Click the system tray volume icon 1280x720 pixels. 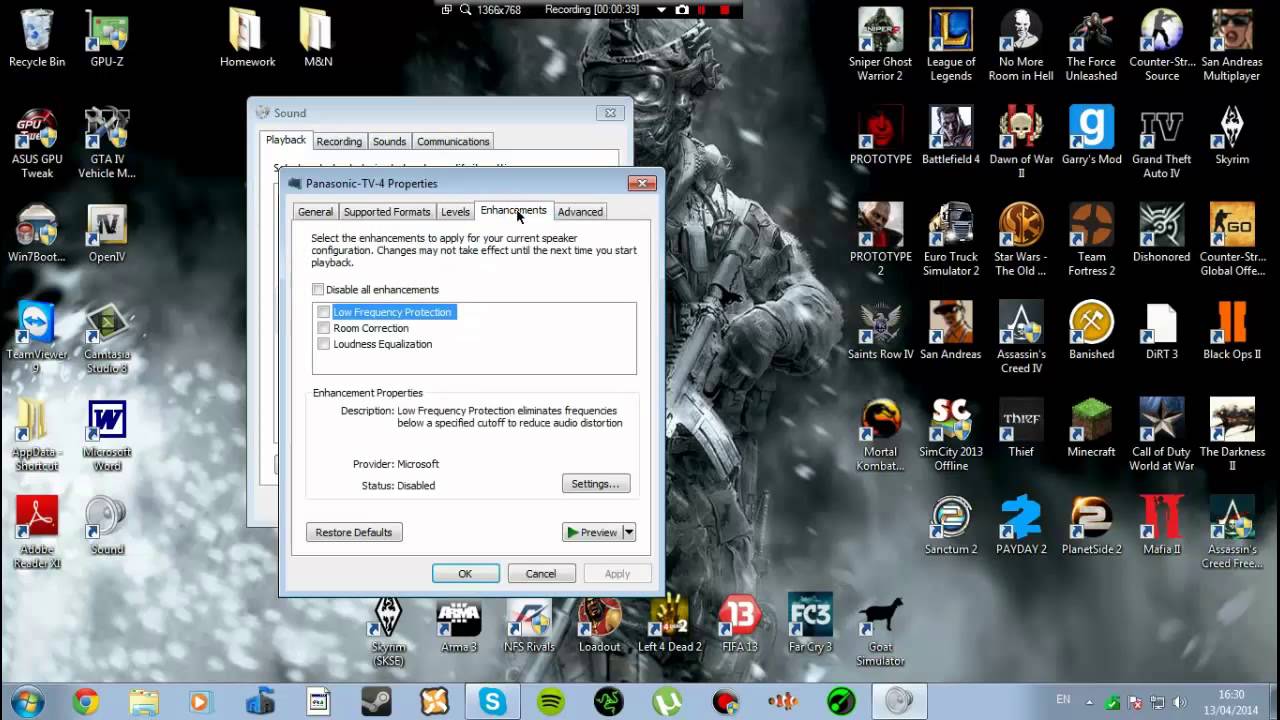pos(1179,702)
